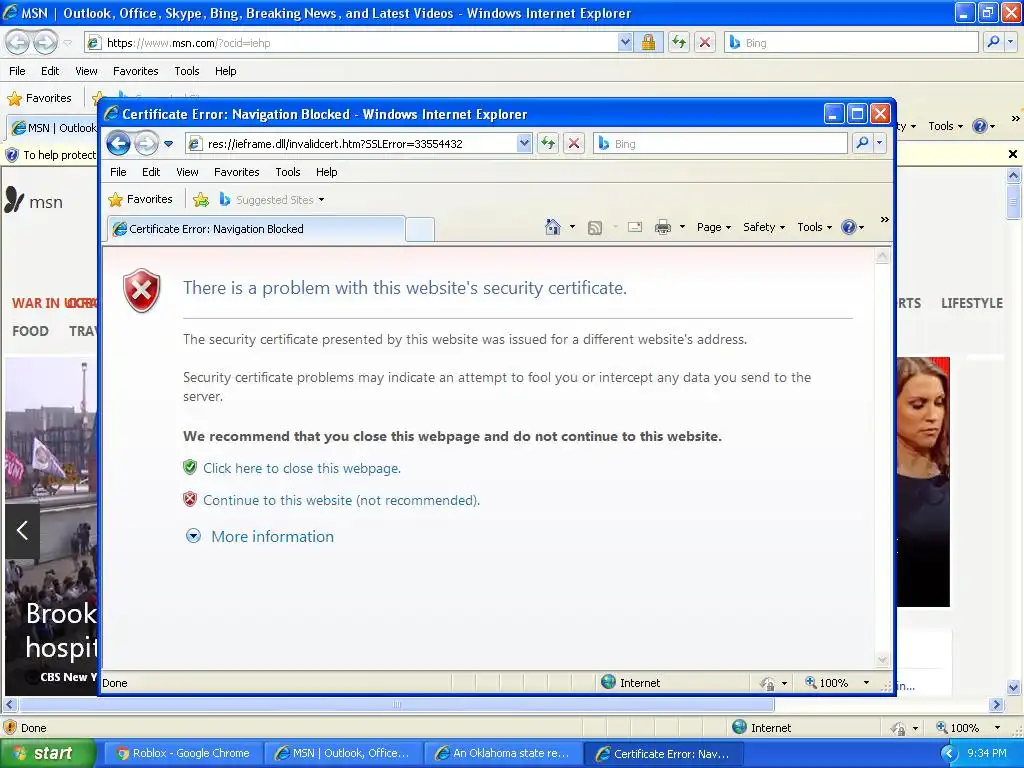Click Refresh icon in Certificate Error window
This screenshot has height=768, width=1024.
[548, 143]
